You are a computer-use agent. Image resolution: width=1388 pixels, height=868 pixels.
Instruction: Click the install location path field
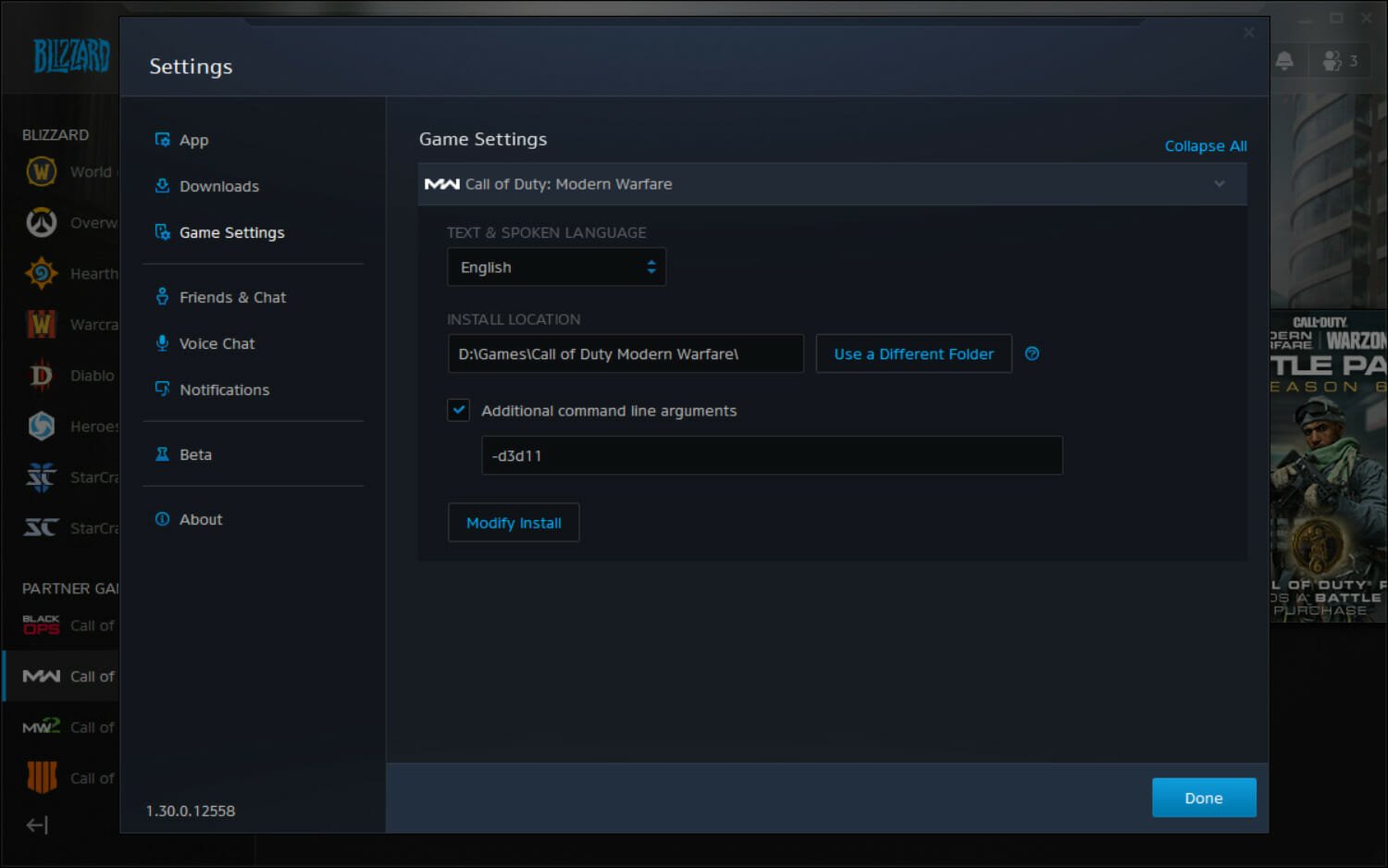(x=626, y=353)
